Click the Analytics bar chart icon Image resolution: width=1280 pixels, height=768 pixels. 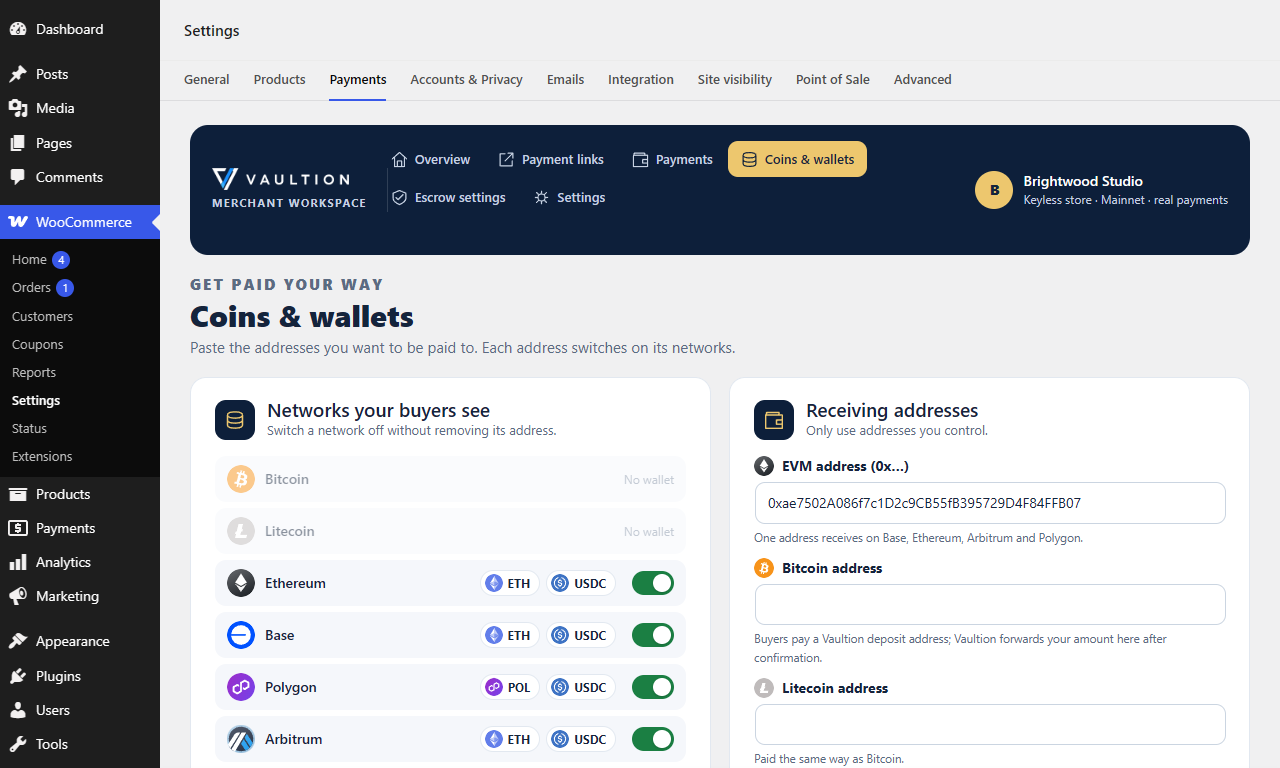pyautogui.click(x=18, y=562)
